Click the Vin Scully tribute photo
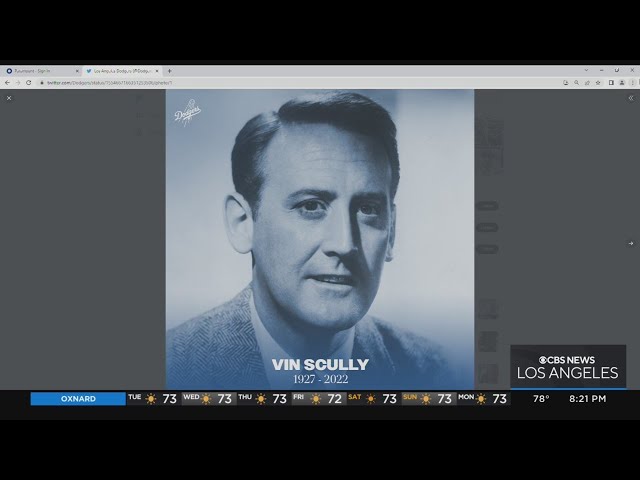Screen dimensions: 640x480 click(x=320, y=240)
